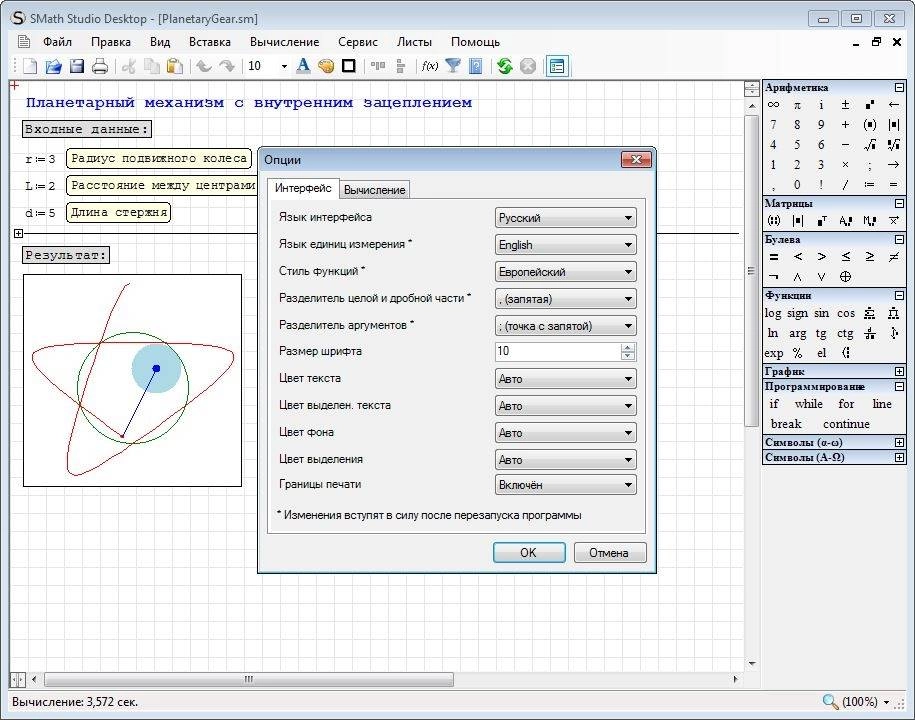Insert less-than-or-equal Boolean operator
915x720 pixels.
click(x=845, y=257)
